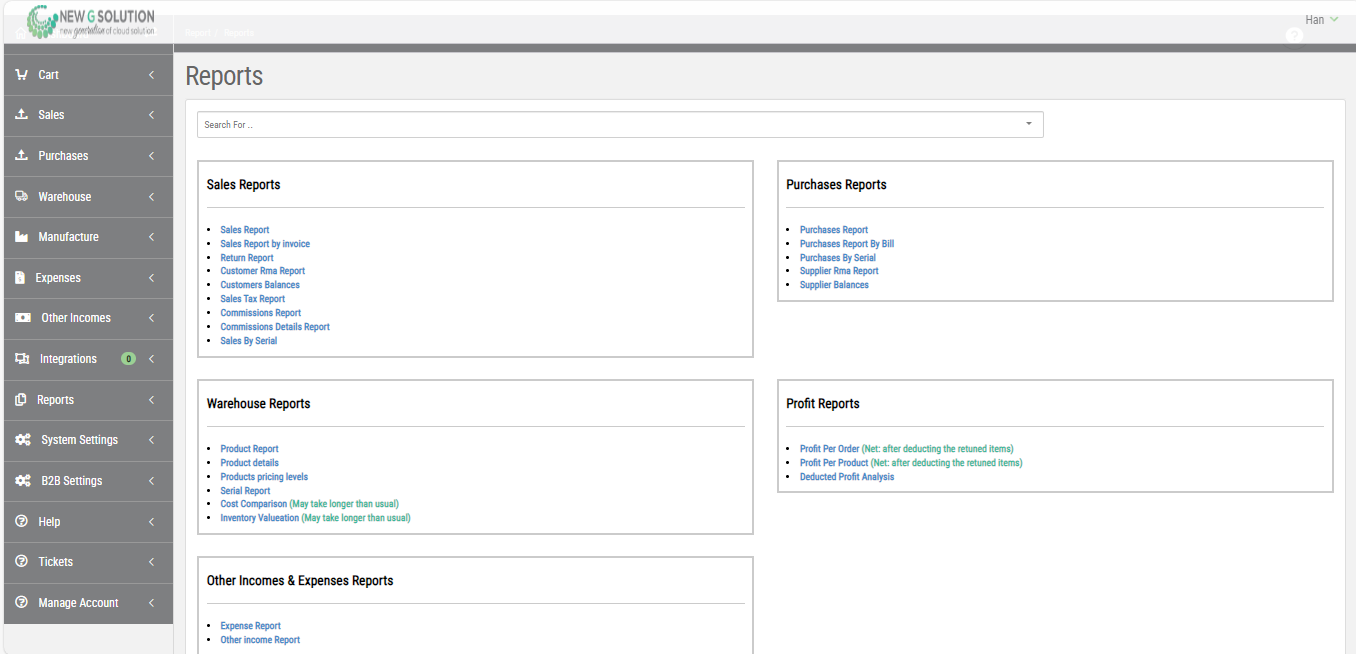Click the Search For input field
1356x654 pixels.
click(x=600, y=125)
